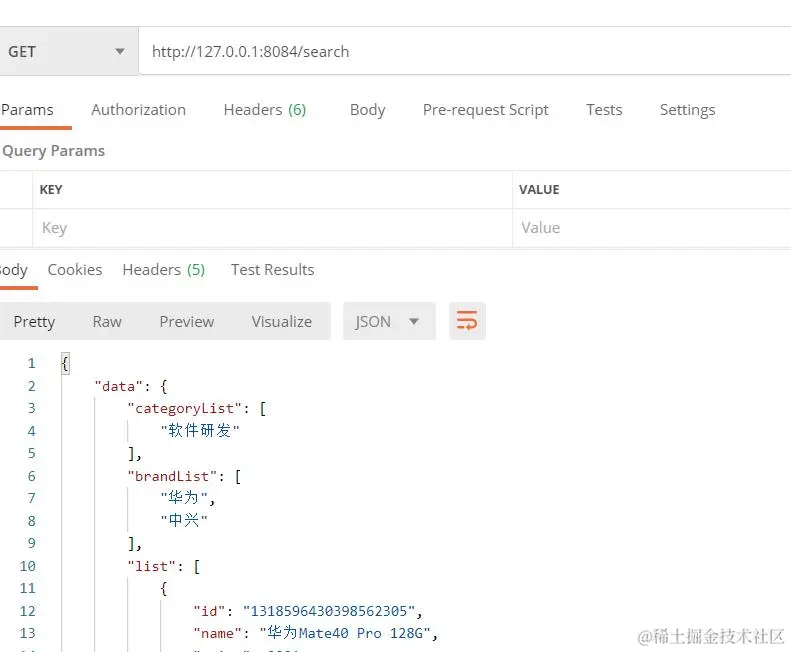Click the request URL input field

coord(465,51)
